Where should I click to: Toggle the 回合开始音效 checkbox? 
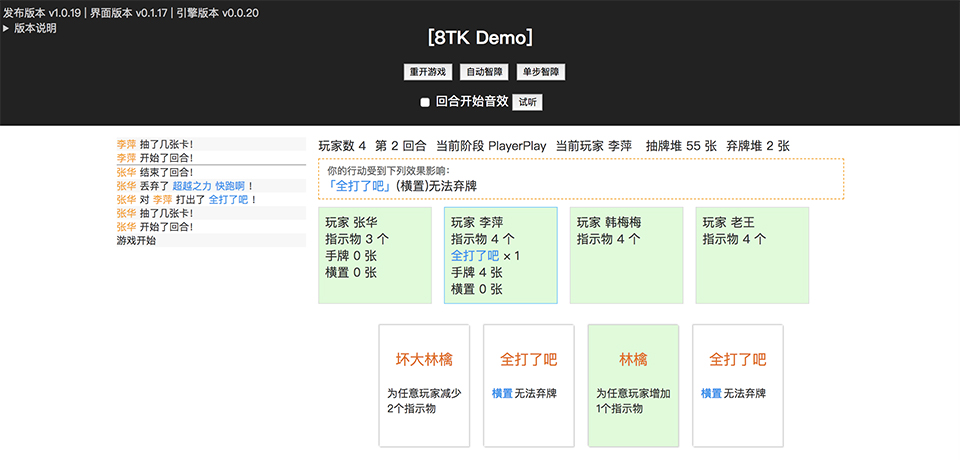tap(425, 103)
